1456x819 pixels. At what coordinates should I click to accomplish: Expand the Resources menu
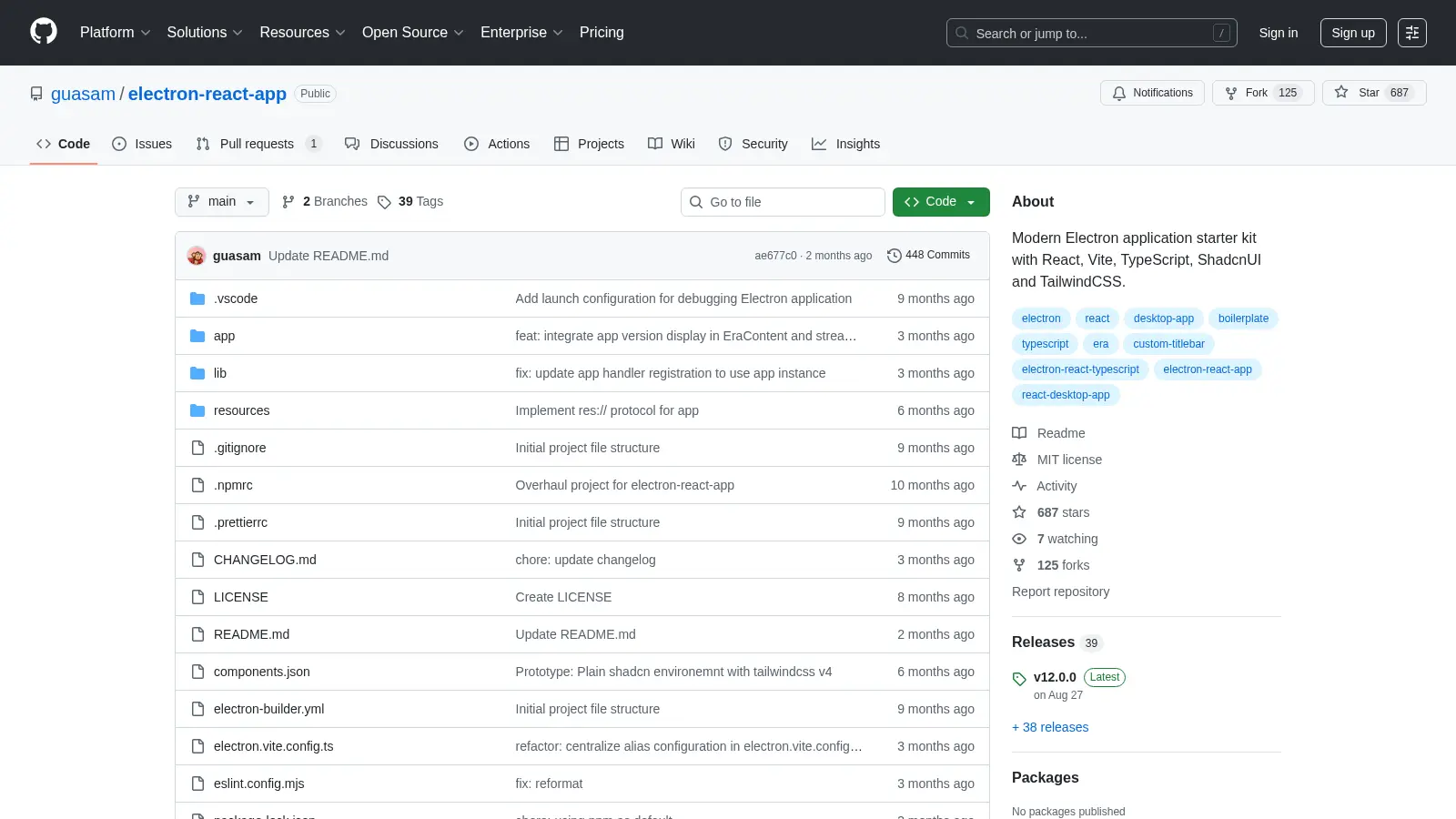tap(302, 33)
